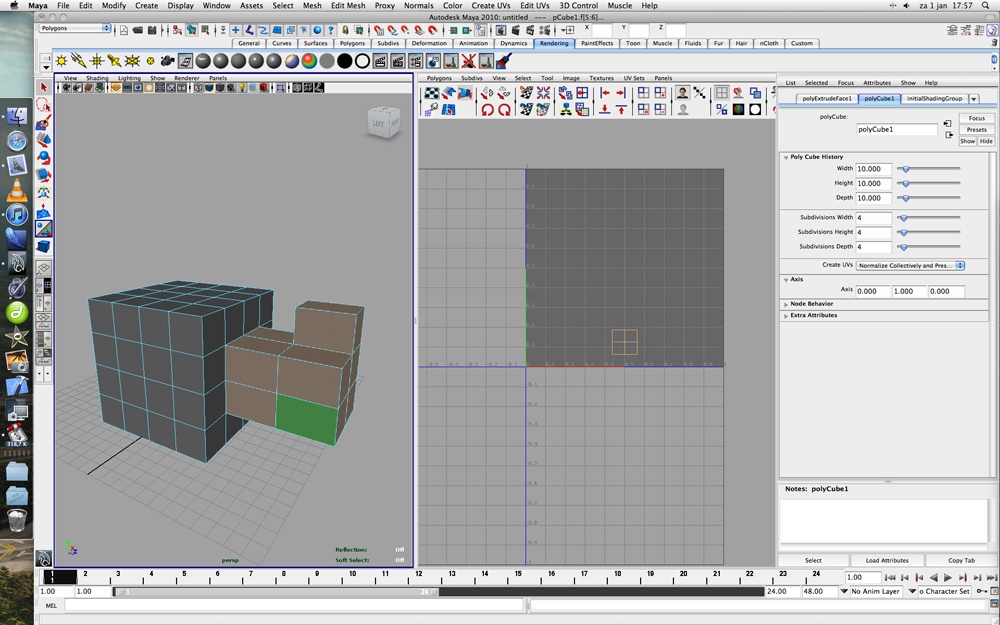The width and height of the screenshot is (1000, 625).
Task: Enable textured display (red cube) in viewport
Action: (x=263, y=88)
